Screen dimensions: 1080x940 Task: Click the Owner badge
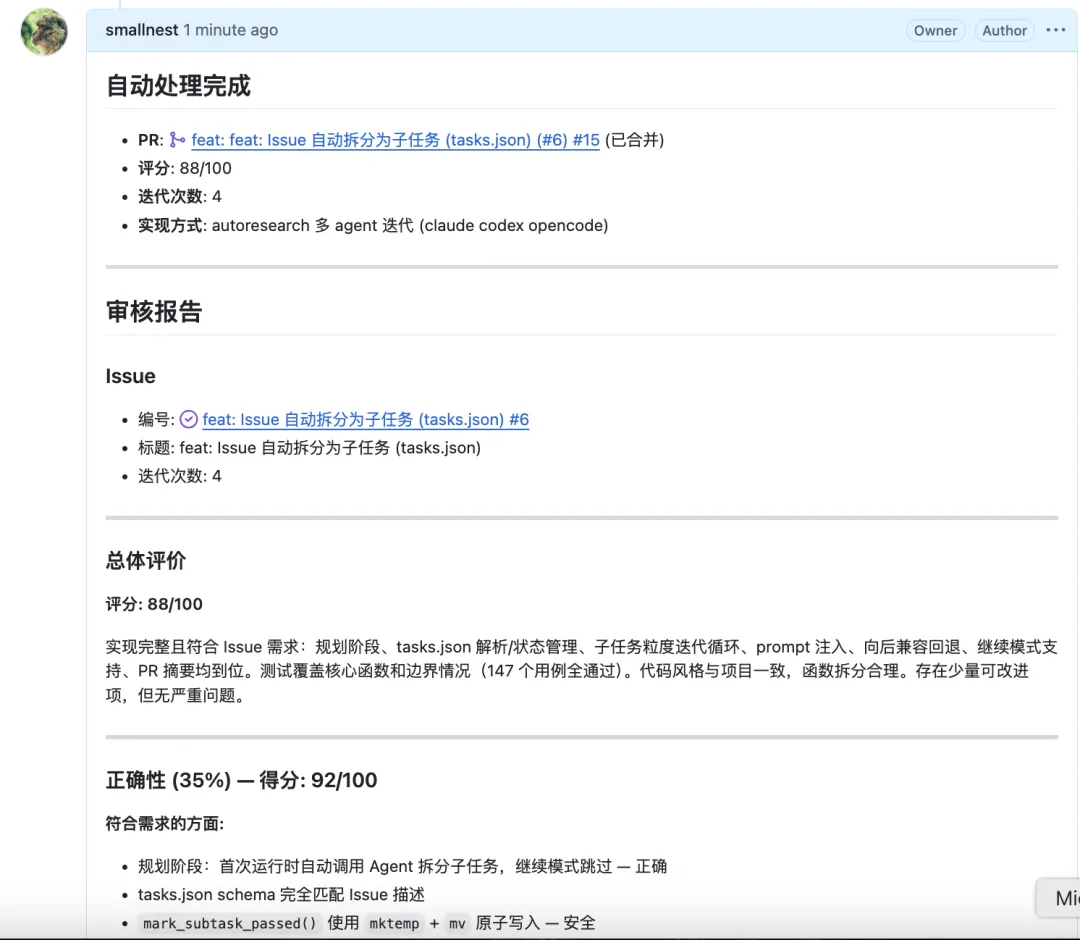coord(935,30)
